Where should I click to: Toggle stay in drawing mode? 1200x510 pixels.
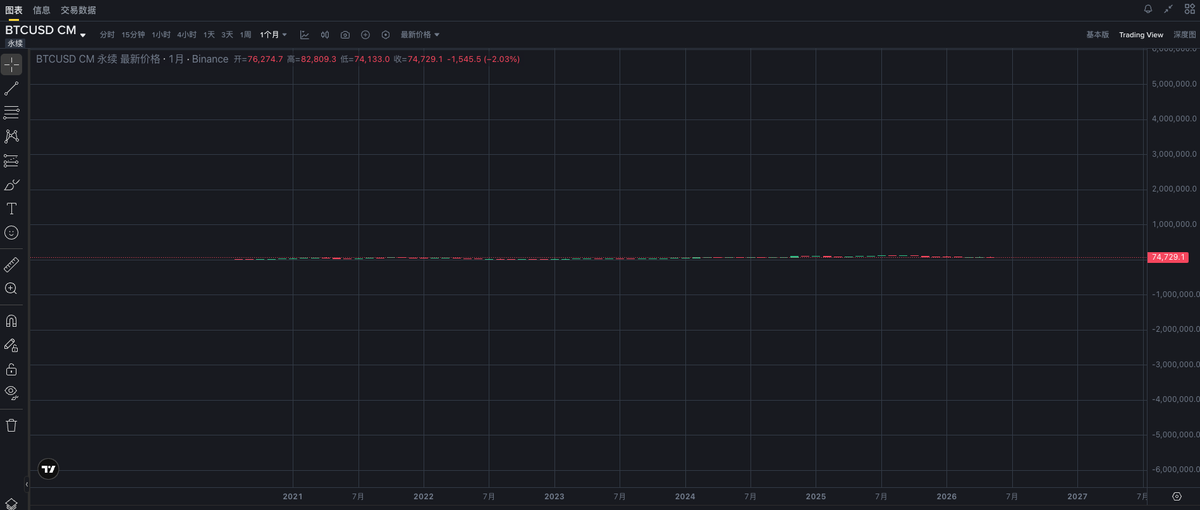point(11,345)
